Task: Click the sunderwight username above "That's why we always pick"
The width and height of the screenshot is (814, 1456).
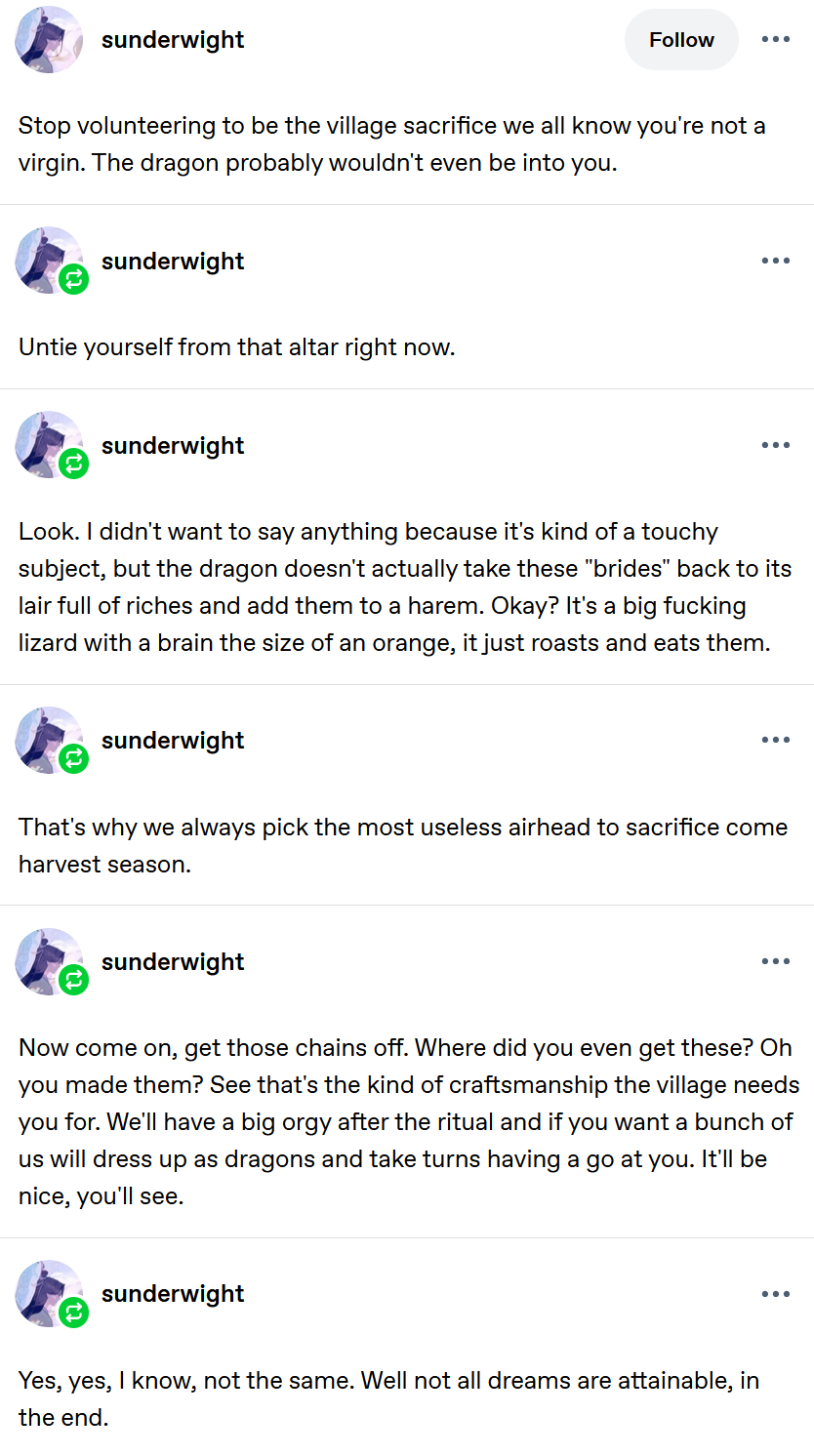Action: tap(173, 741)
